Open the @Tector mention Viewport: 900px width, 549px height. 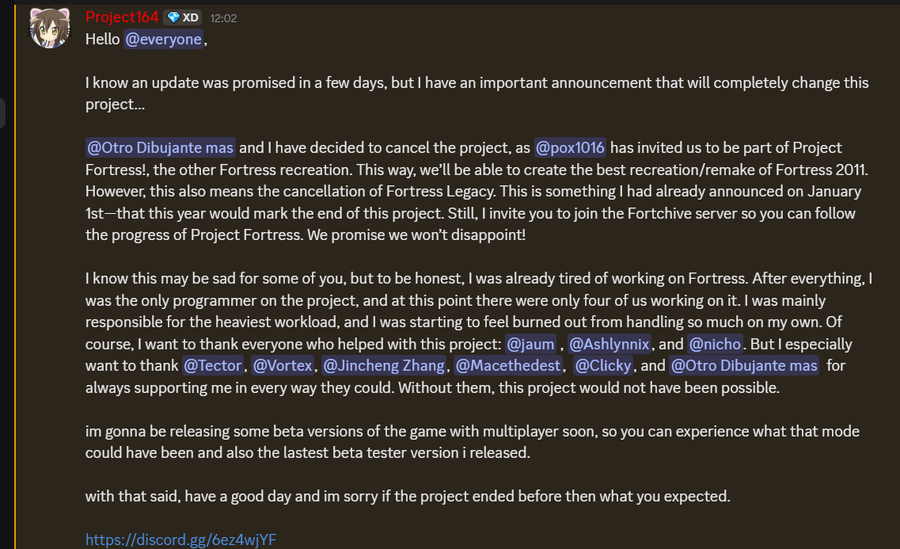(213, 366)
